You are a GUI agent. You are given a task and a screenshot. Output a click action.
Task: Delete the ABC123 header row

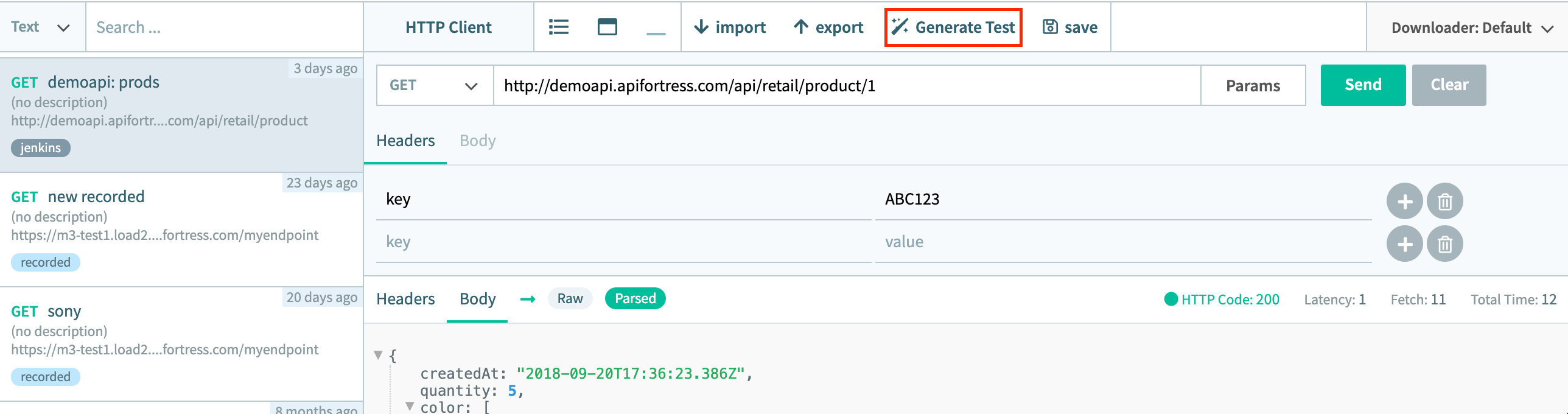(1444, 201)
